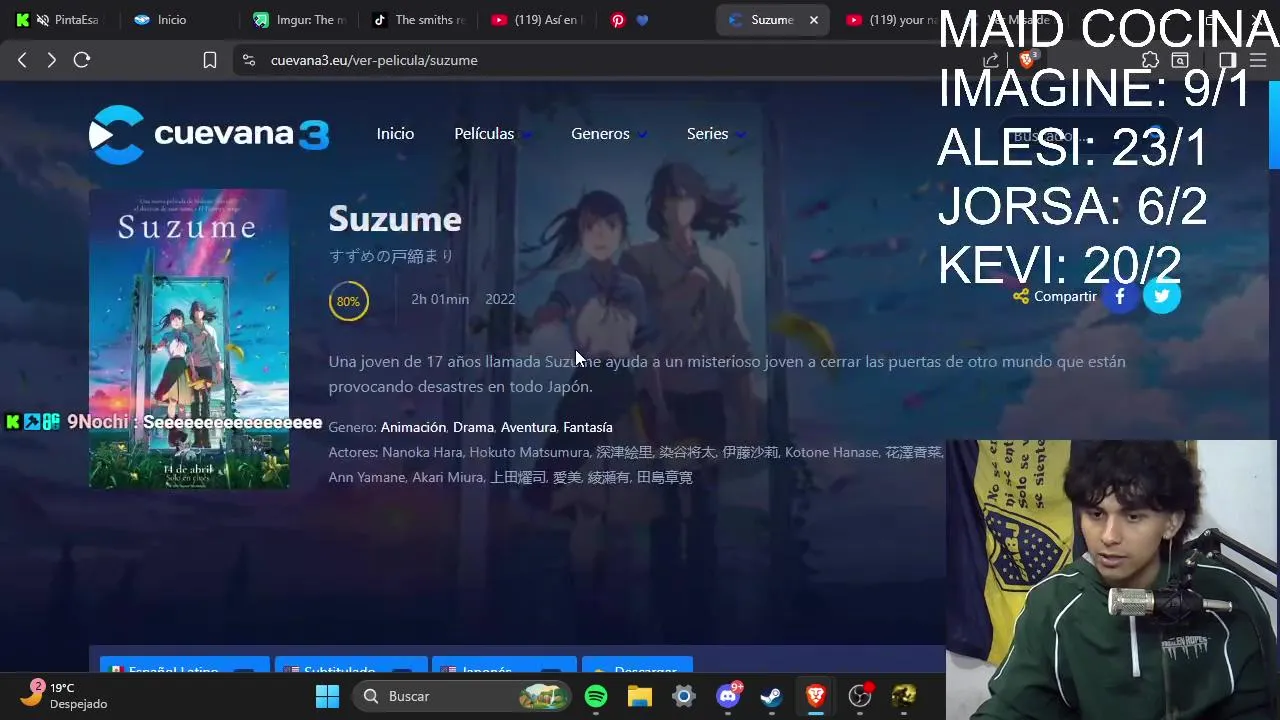The image size is (1280, 720).
Task: Bookmark this page with the bookmark icon
Action: tap(210, 60)
